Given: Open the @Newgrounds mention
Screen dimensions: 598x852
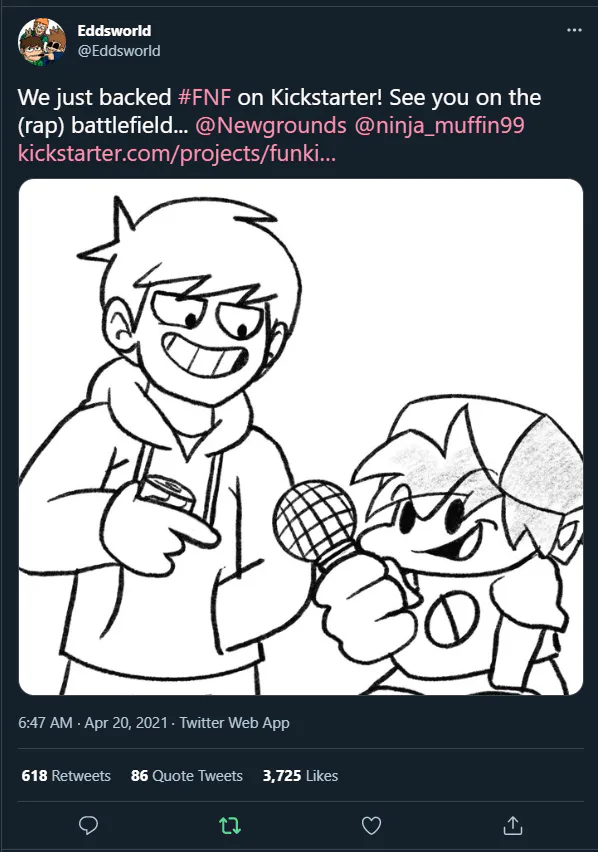Looking at the screenshot, I should 270,126.
